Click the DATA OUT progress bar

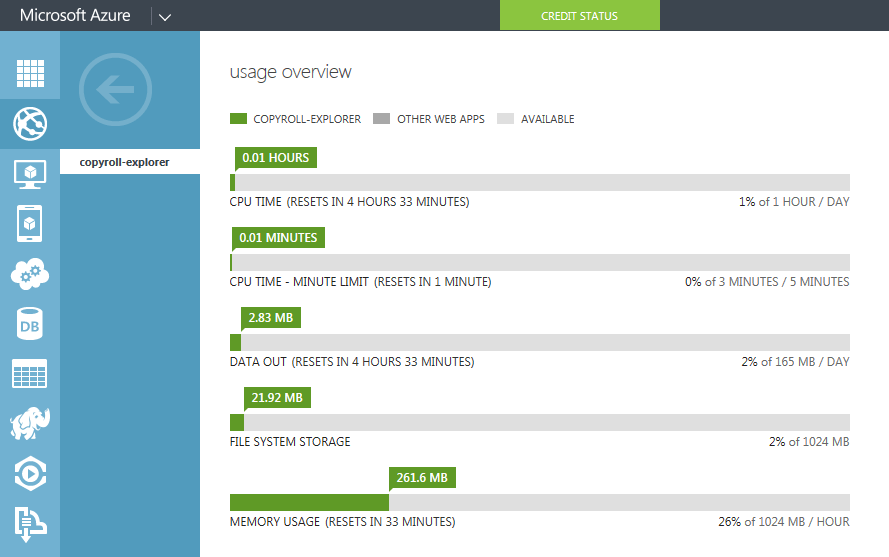pyautogui.click(x=540, y=343)
